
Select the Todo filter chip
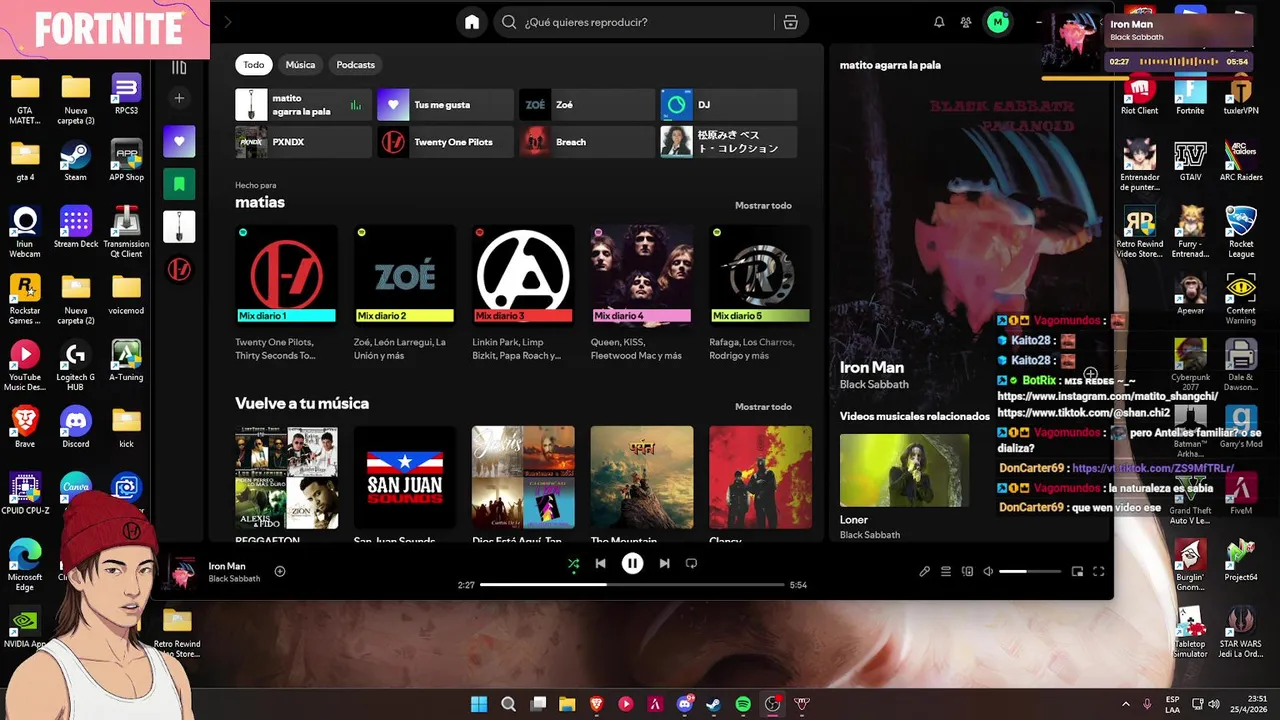click(x=254, y=65)
